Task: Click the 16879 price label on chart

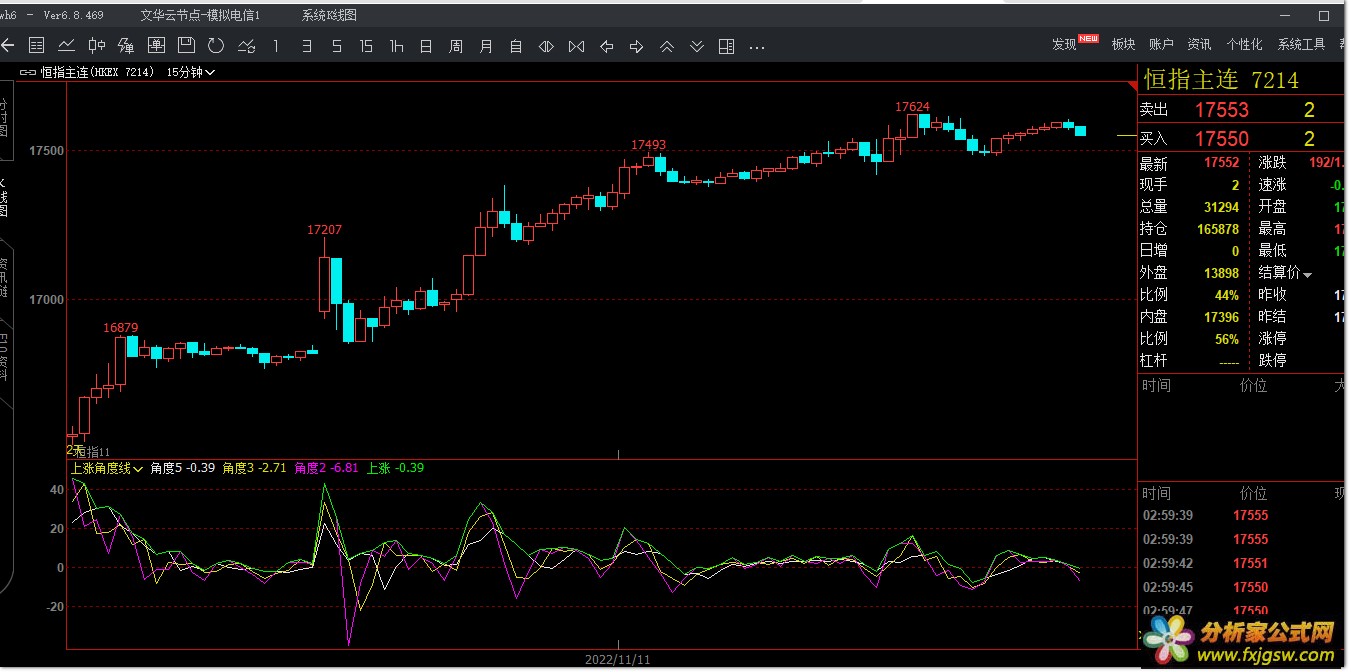Action: tap(121, 328)
